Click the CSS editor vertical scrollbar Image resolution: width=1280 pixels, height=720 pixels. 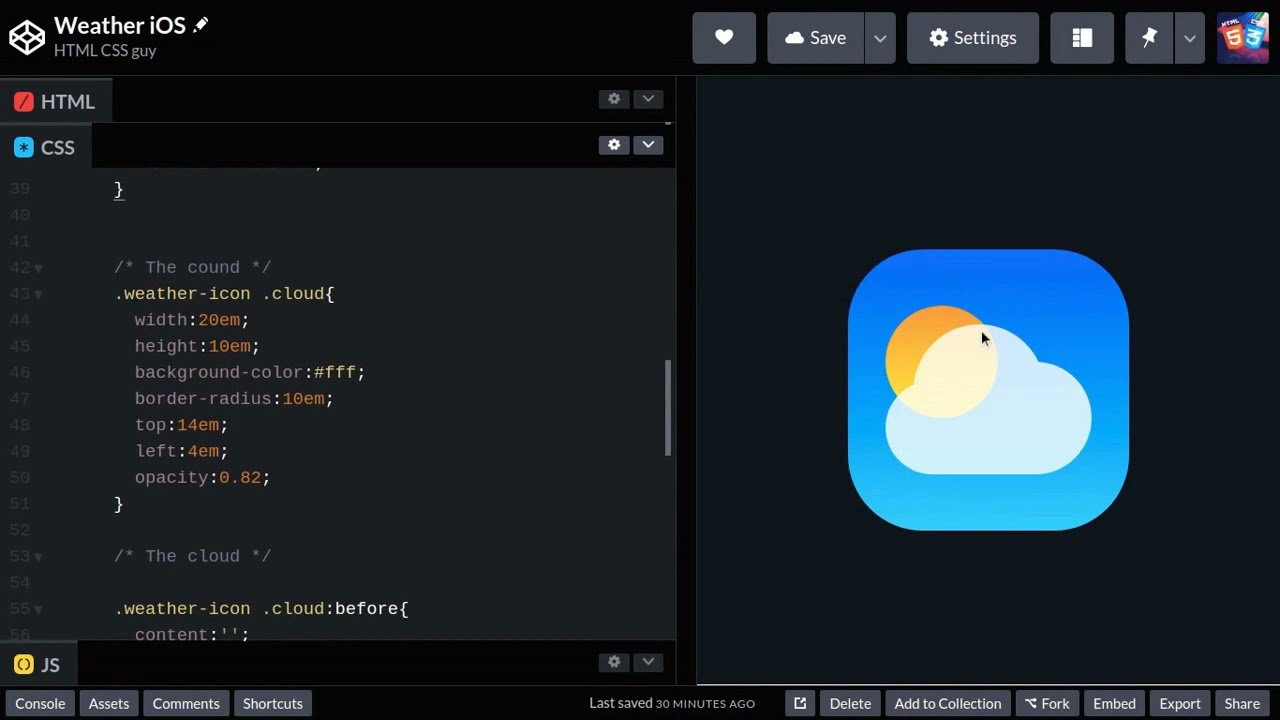(668, 408)
